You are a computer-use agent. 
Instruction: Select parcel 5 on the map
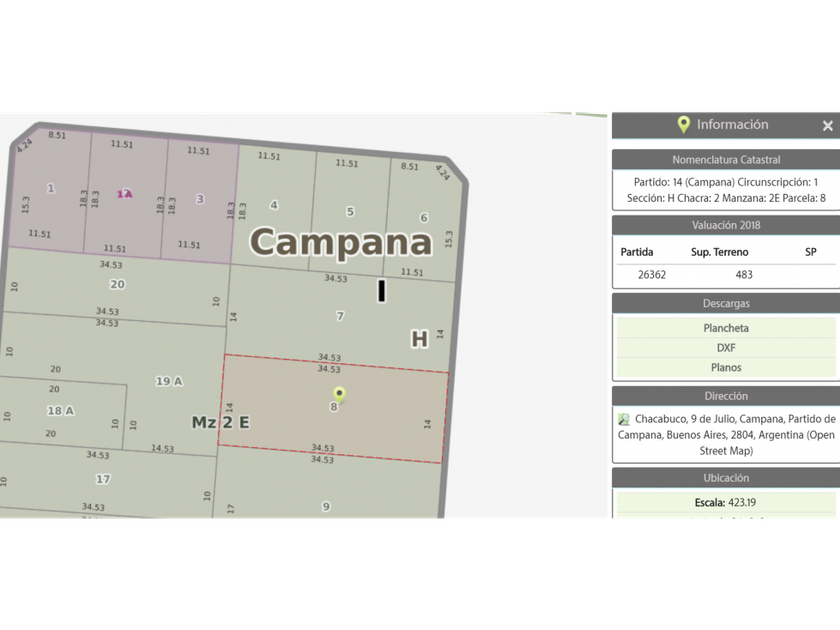(350, 212)
